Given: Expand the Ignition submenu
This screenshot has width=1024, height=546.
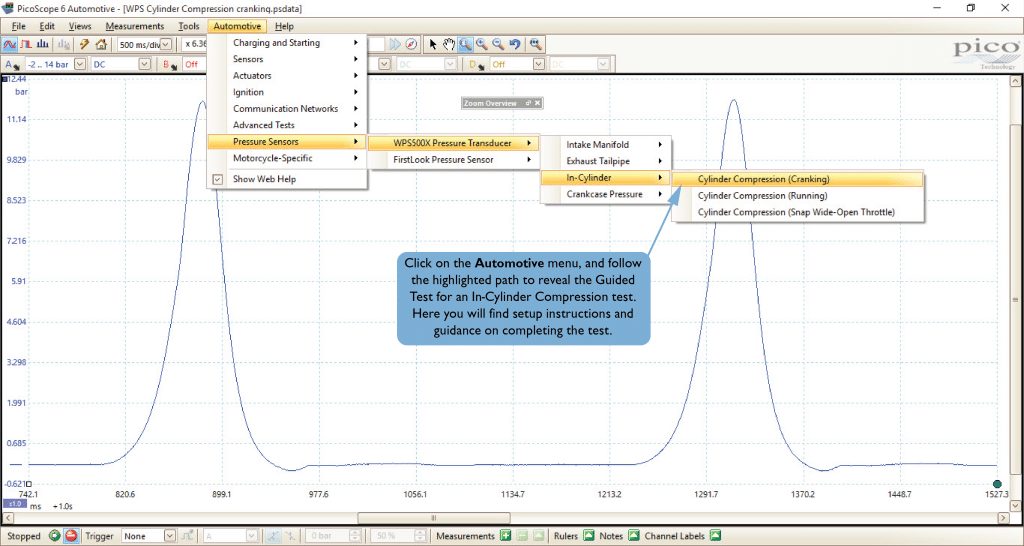Looking at the screenshot, I should tap(287, 92).
